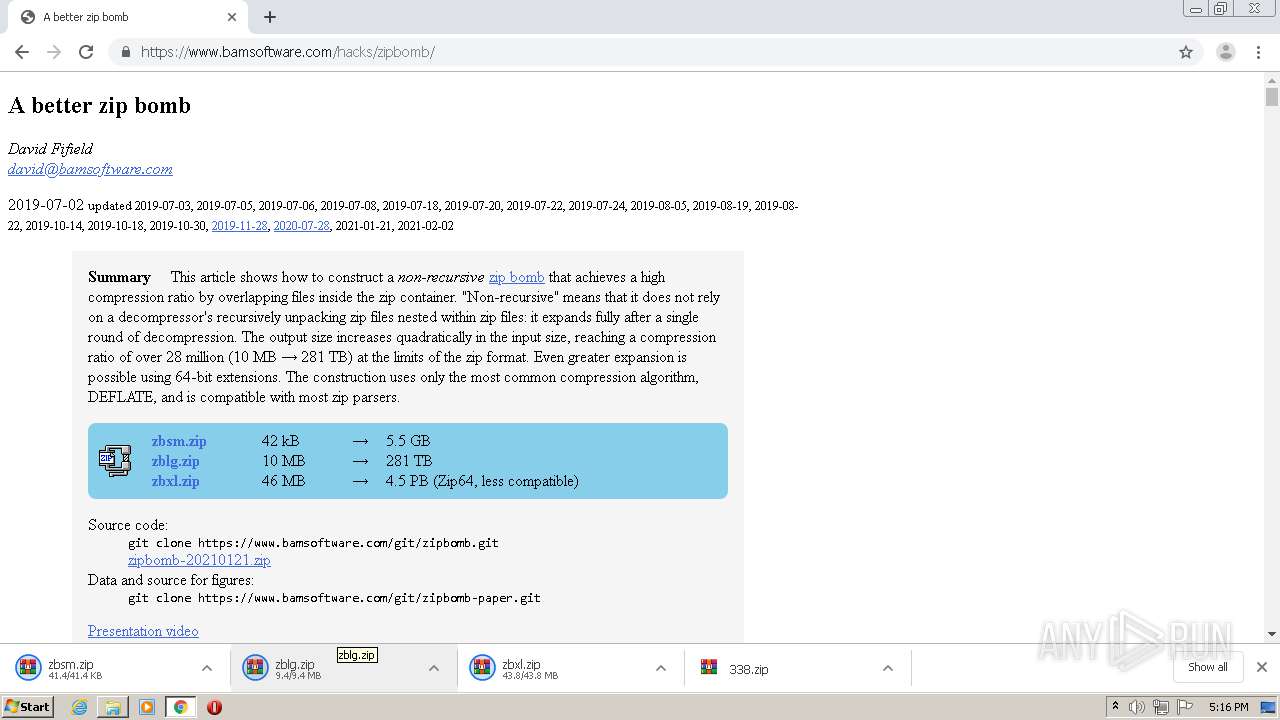
Task: Close the 'A better zip bomb' tab
Action: pyautogui.click(x=232, y=17)
